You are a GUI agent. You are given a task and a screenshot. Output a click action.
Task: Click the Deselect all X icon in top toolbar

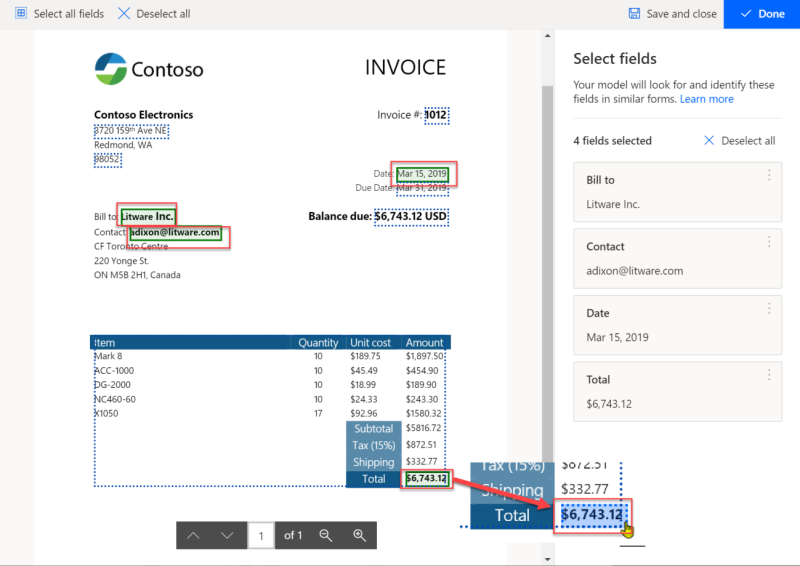click(x=124, y=13)
